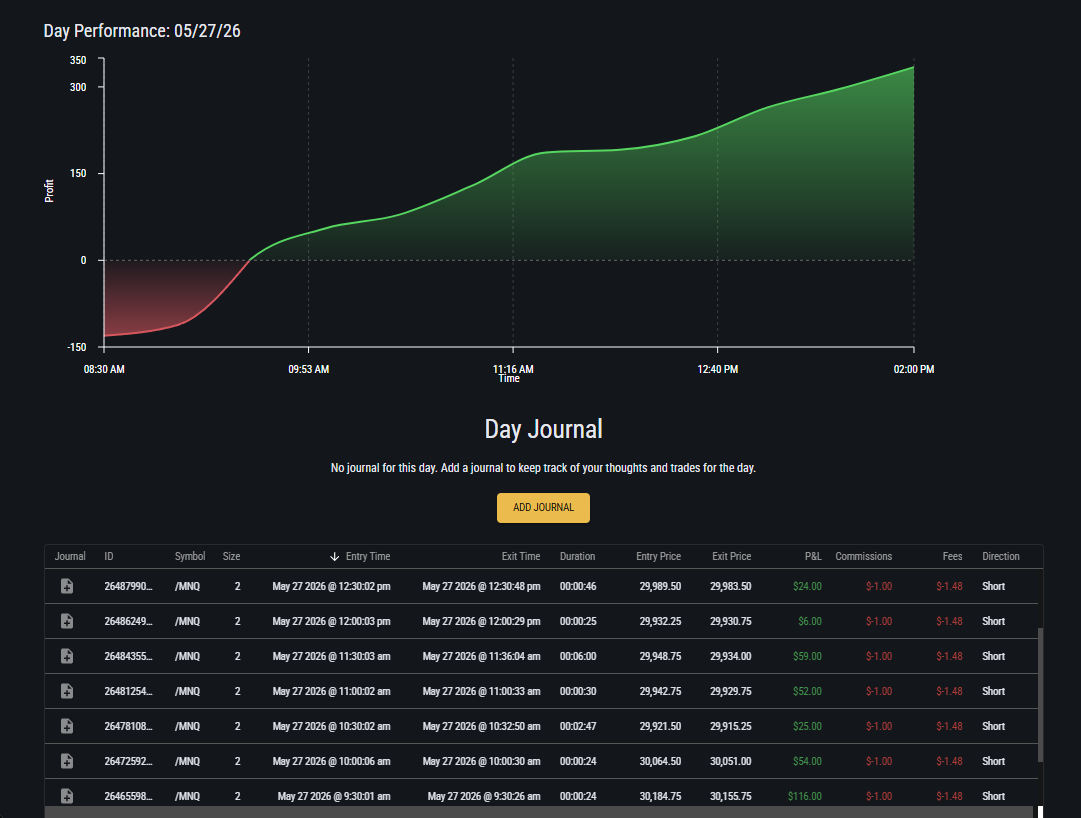This screenshot has height=818, width=1081.
Task: Click trade ID 26472592
Action: (128, 761)
